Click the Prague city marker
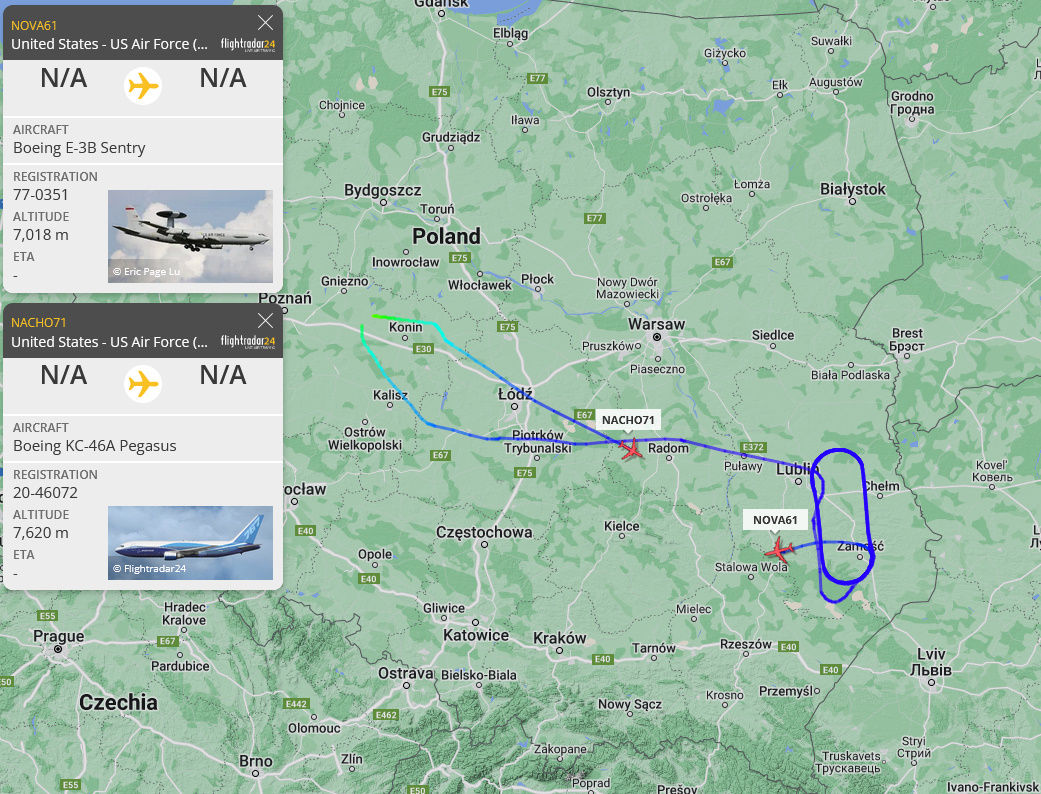The width and height of the screenshot is (1041, 794). point(58,649)
